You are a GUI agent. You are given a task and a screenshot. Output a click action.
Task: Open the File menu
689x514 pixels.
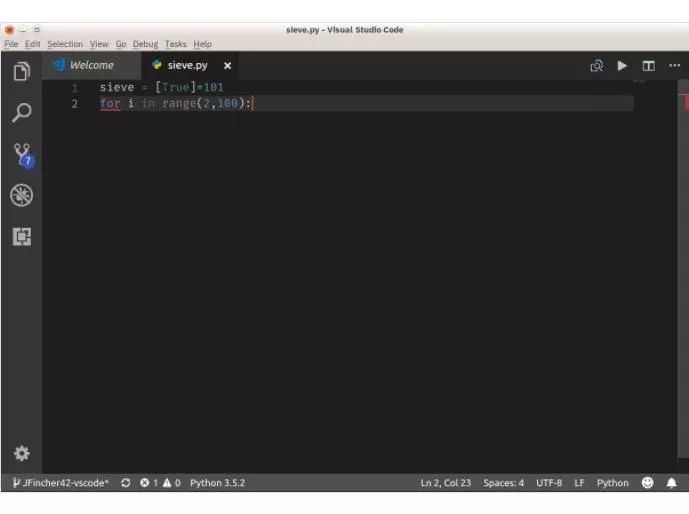[11, 44]
